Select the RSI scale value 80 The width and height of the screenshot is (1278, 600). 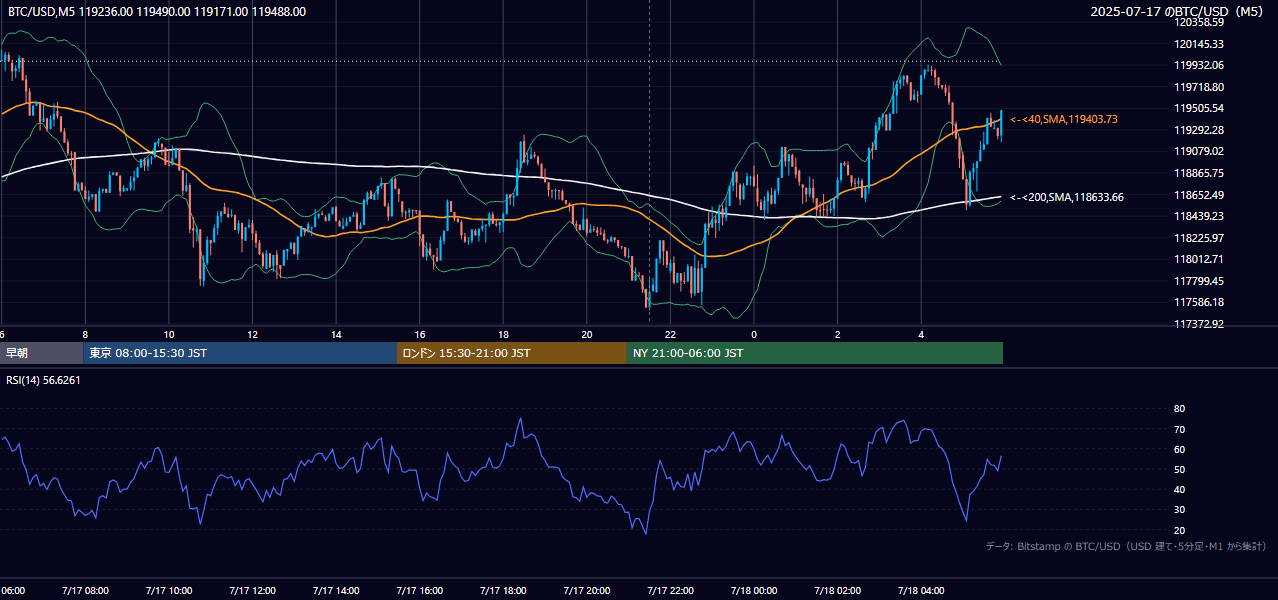pyautogui.click(x=1180, y=409)
